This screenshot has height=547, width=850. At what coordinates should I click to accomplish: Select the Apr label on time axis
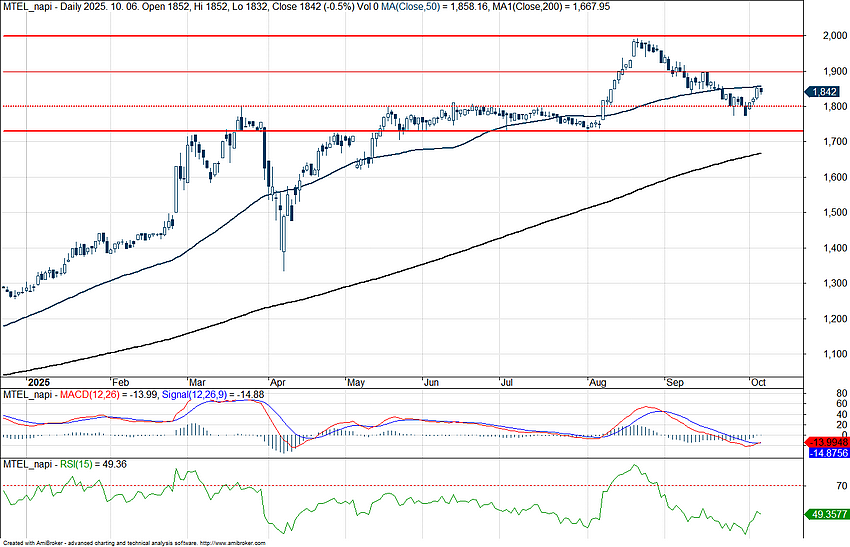coord(279,382)
